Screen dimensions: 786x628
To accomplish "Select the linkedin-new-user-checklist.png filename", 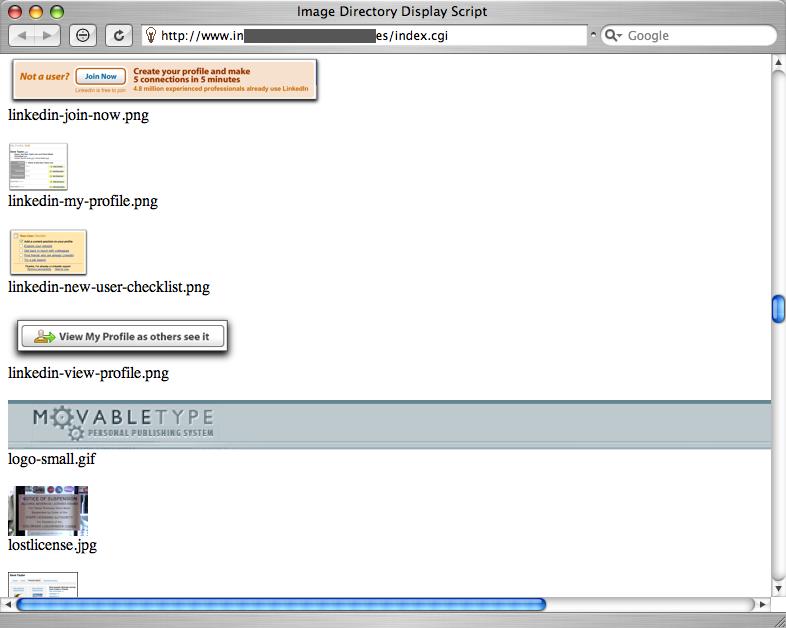I will (x=109, y=287).
